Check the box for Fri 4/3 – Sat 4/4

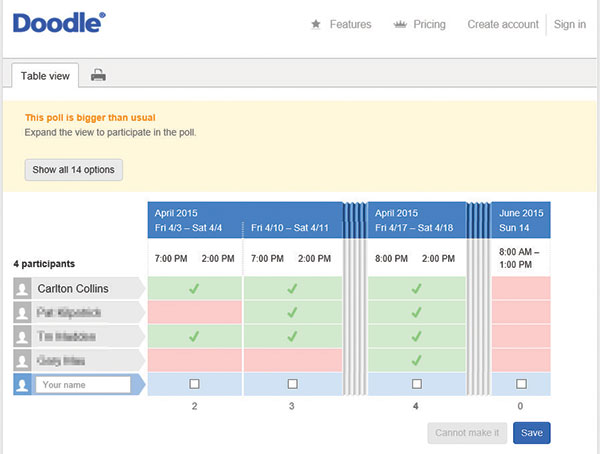(194, 384)
